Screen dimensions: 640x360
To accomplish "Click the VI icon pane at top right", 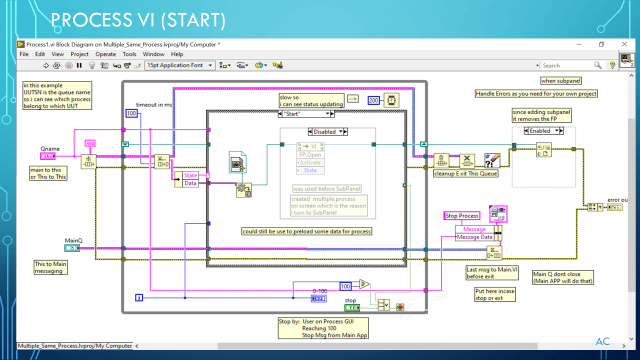I will [x=627, y=60].
